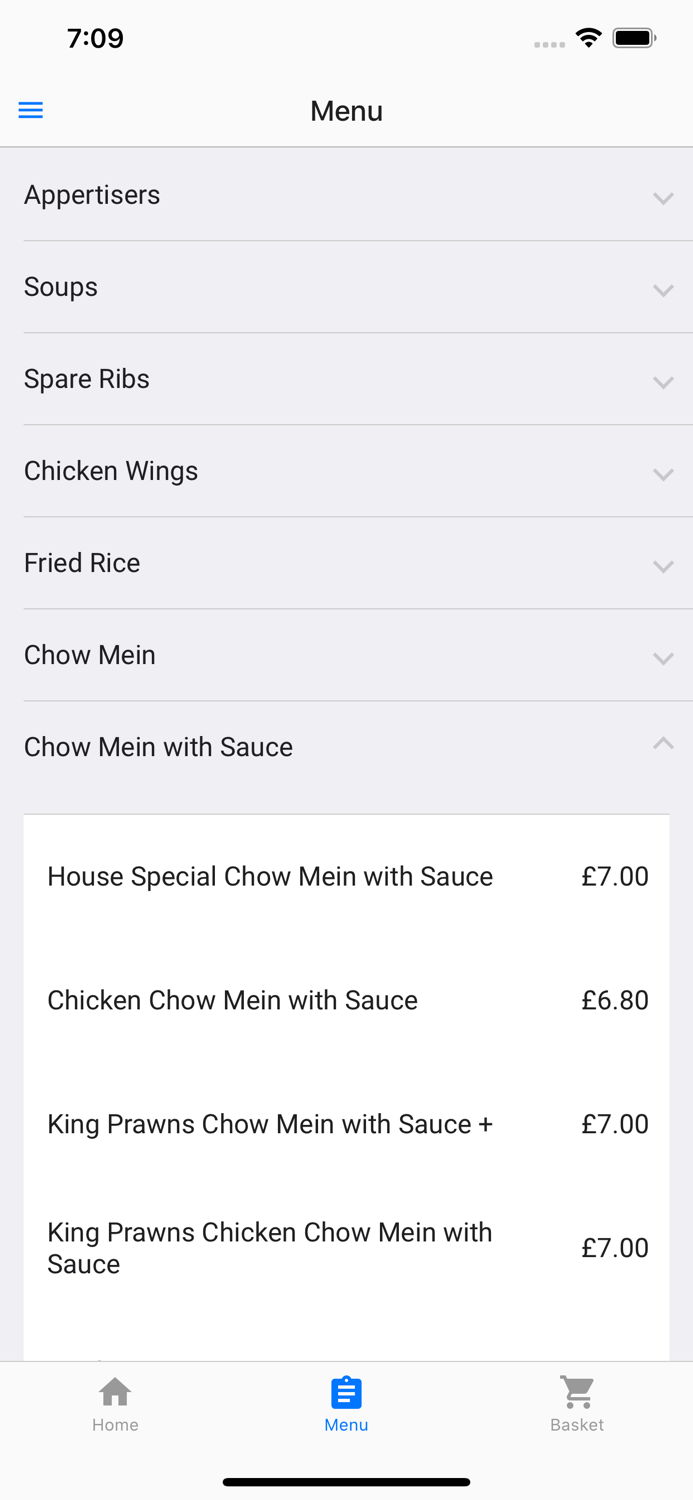
Task: Expand the Fried Rice section
Action: (x=346, y=563)
